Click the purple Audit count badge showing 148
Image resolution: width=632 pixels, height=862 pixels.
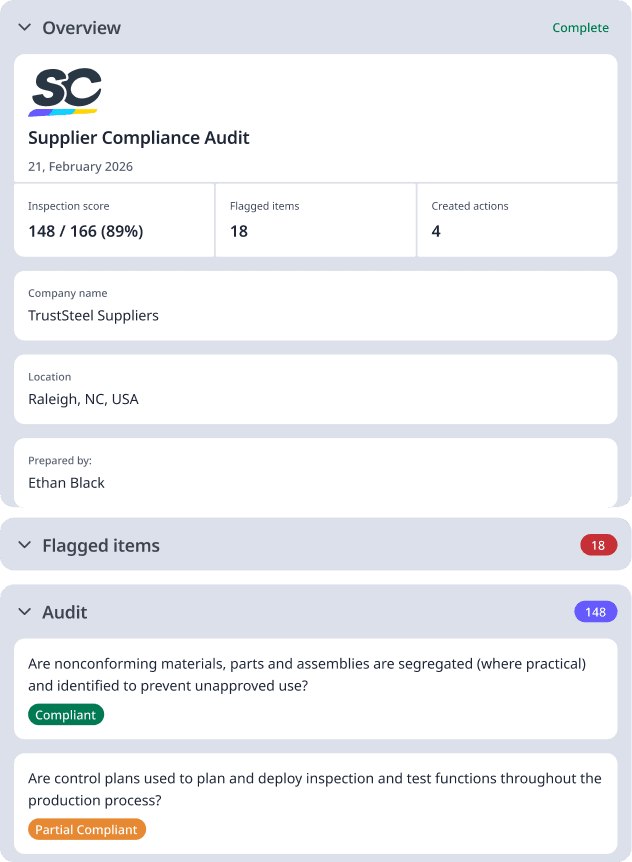pyautogui.click(x=596, y=611)
